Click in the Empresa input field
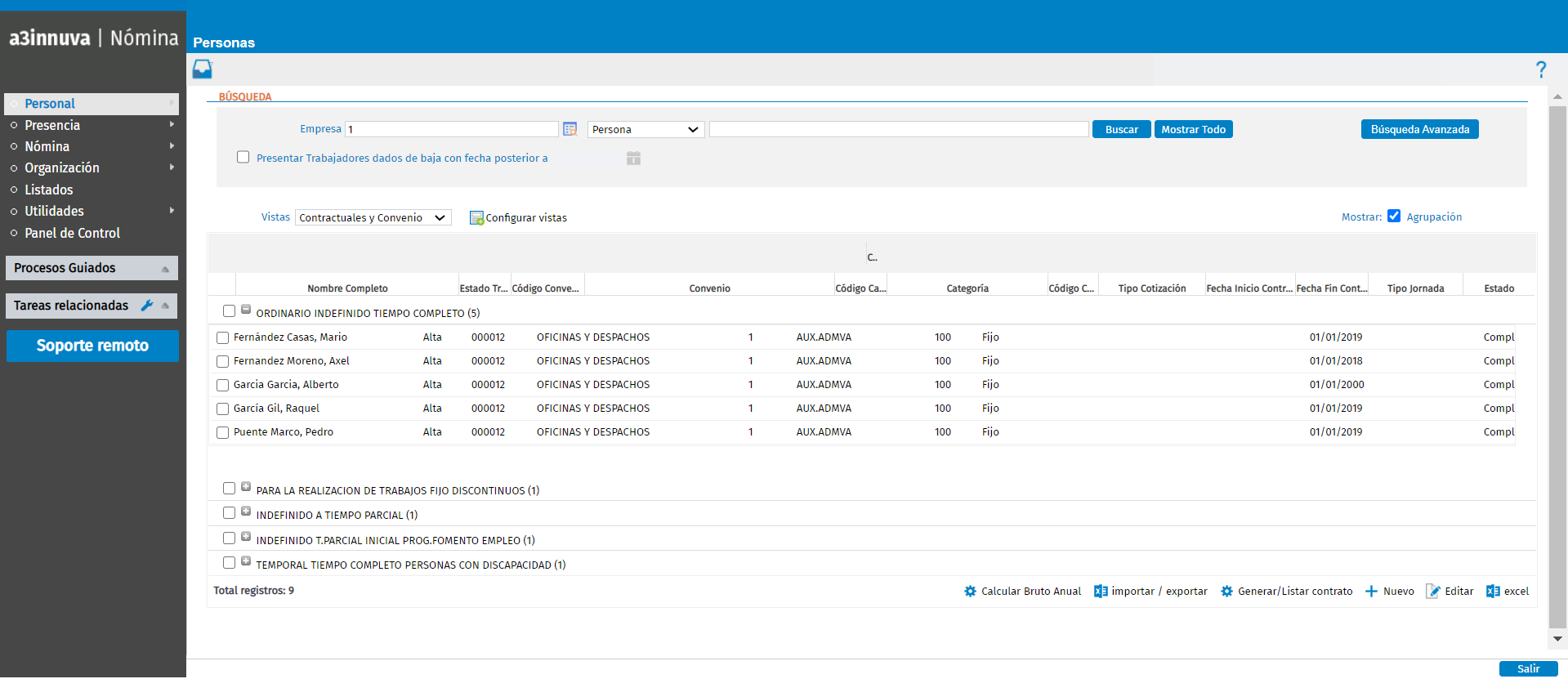 [x=452, y=129]
